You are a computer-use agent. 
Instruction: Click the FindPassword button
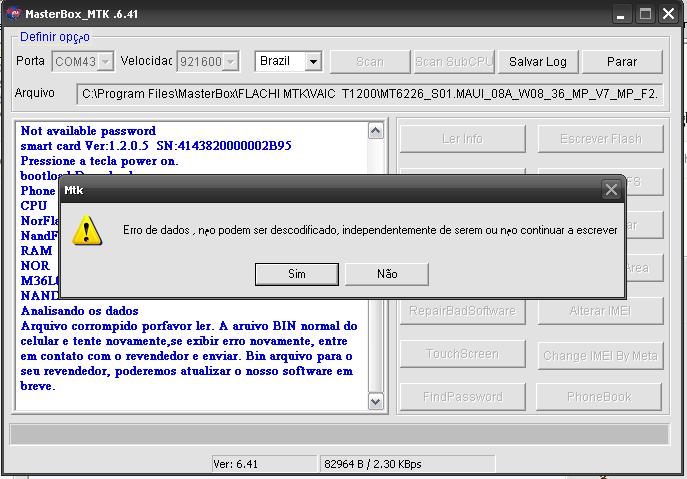click(x=462, y=397)
